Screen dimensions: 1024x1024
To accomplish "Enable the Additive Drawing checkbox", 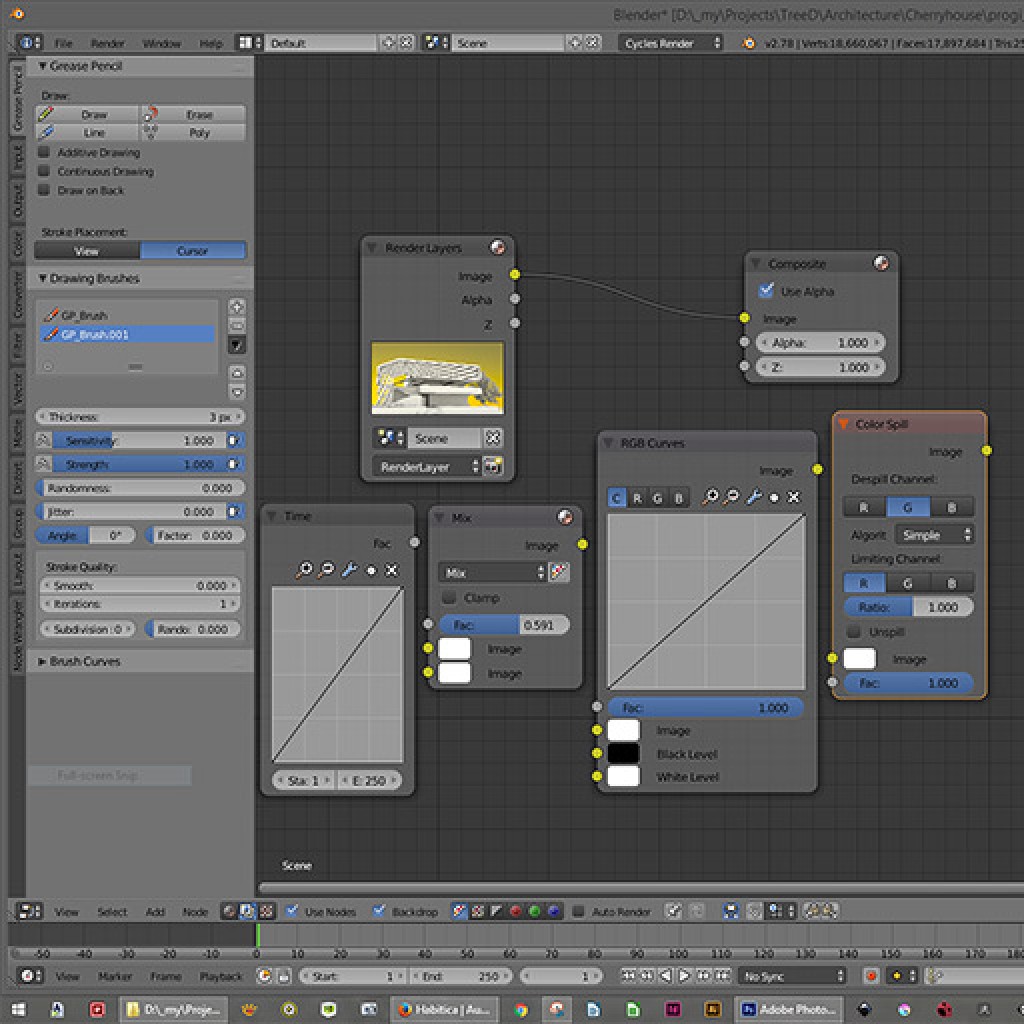I will coord(44,153).
